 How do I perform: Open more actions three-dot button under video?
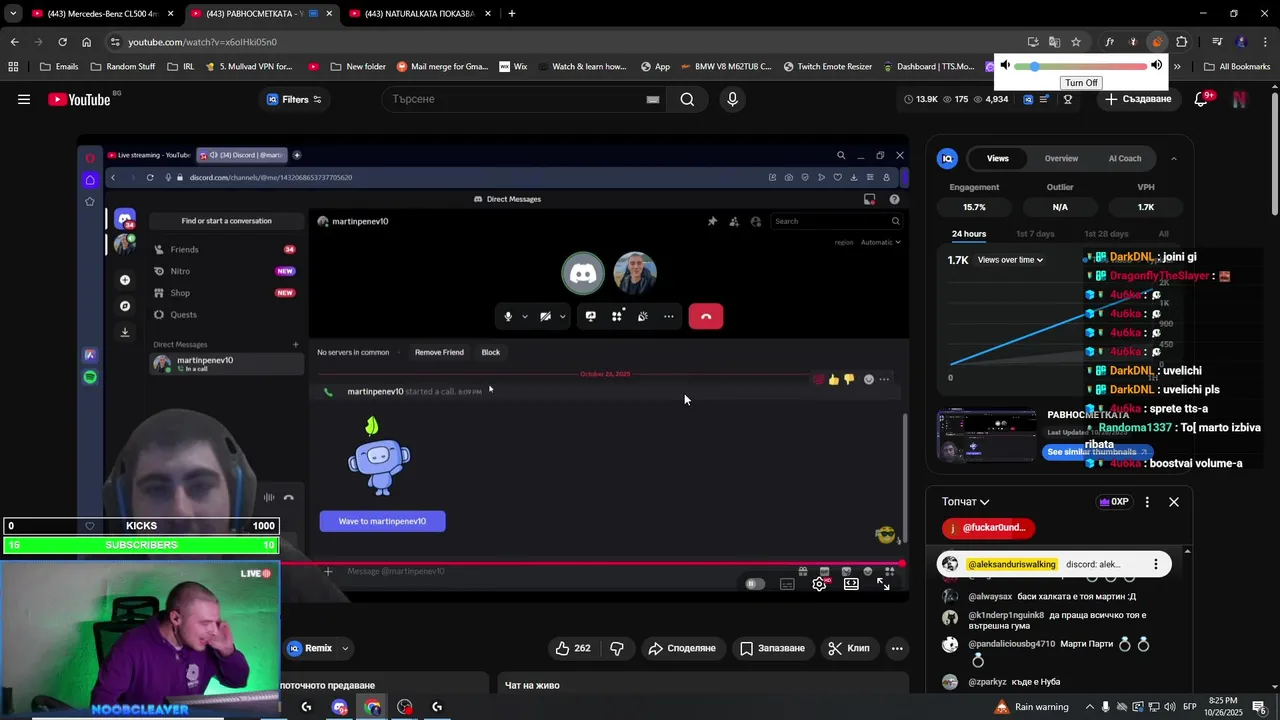coord(897,648)
